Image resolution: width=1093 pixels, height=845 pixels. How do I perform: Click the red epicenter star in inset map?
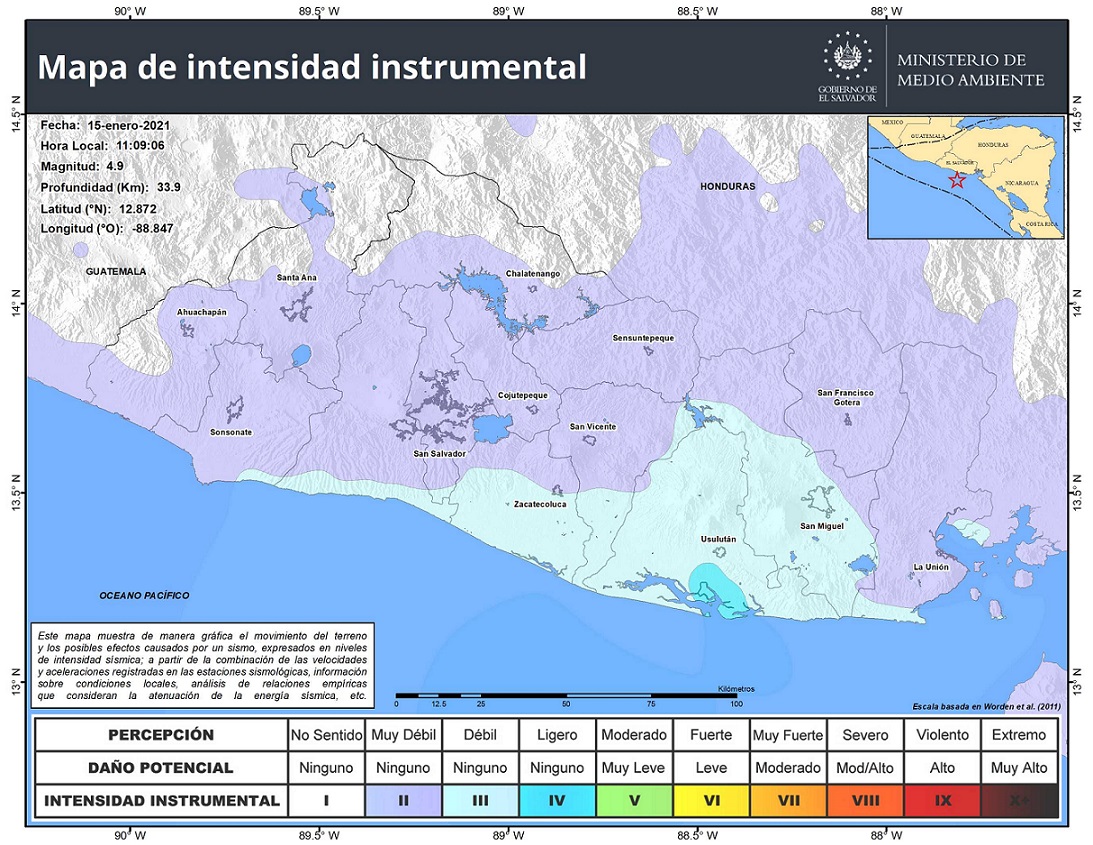[957, 180]
